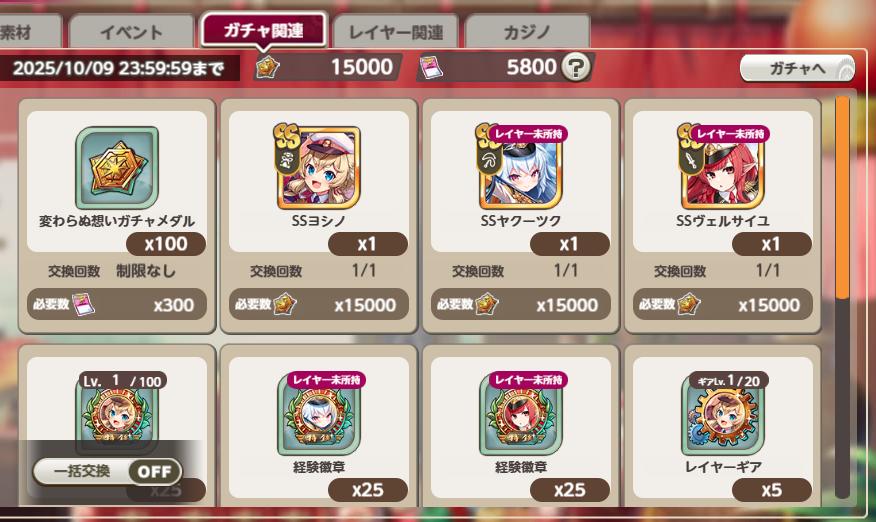
Task: Switch to the イベント tab
Action: tap(131, 32)
